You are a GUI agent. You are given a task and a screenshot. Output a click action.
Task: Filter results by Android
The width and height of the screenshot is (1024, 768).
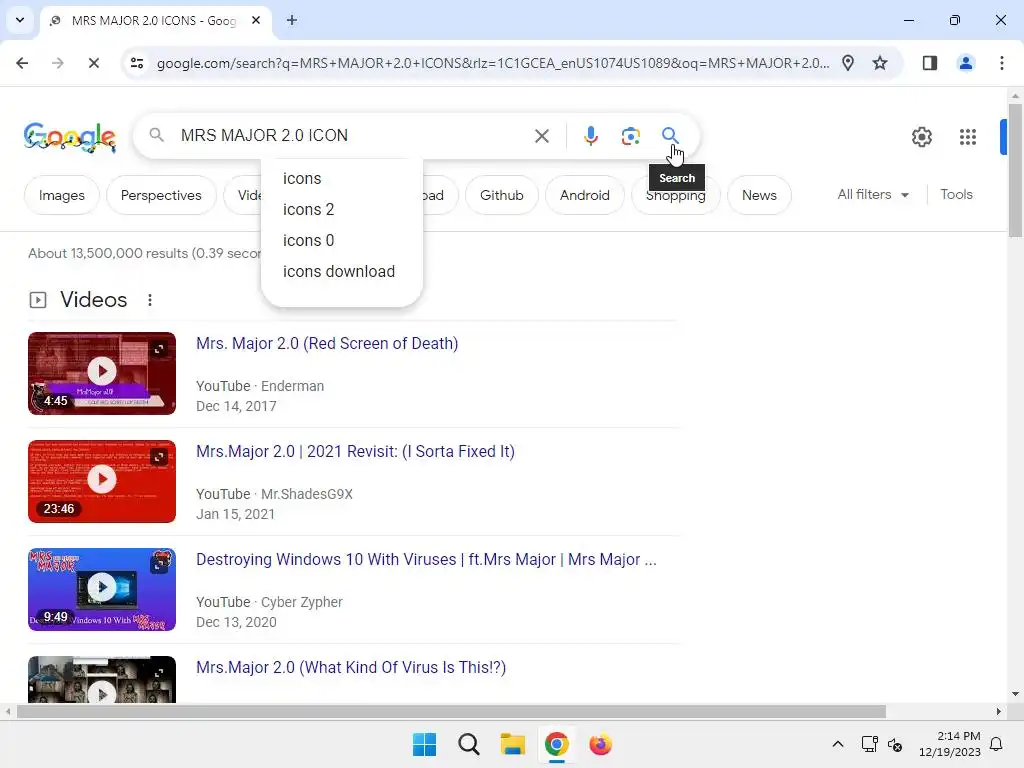pos(584,195)
